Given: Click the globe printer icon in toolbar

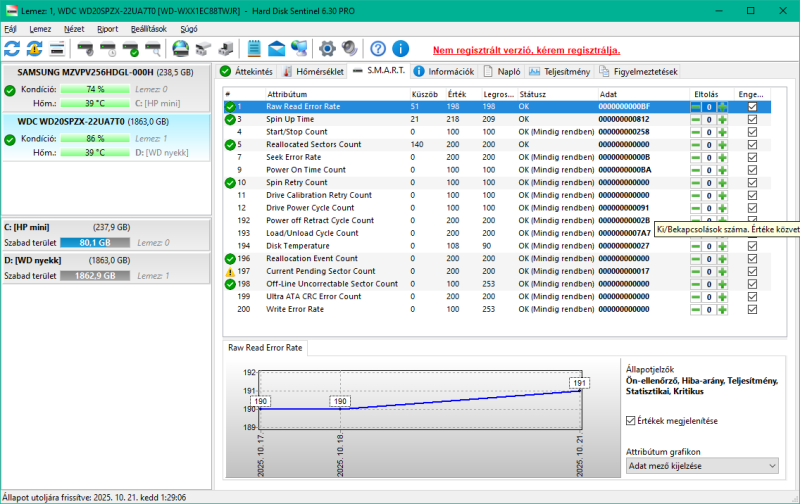Looking at the screenshot, I should [180, 48].
